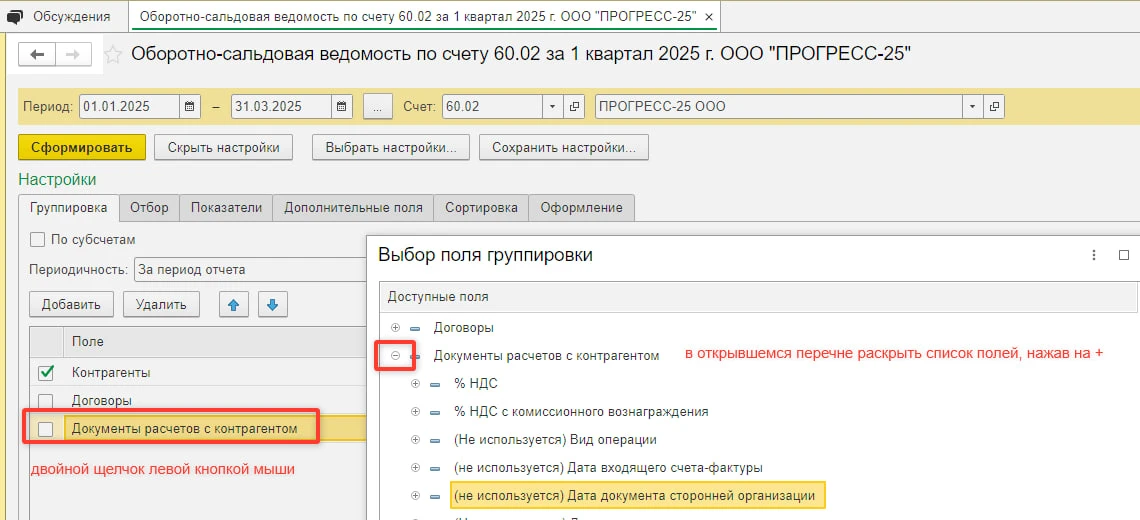Check the Договоры grouping checkbox
This screenshot has width=1140, height=520.
point(46,400)
